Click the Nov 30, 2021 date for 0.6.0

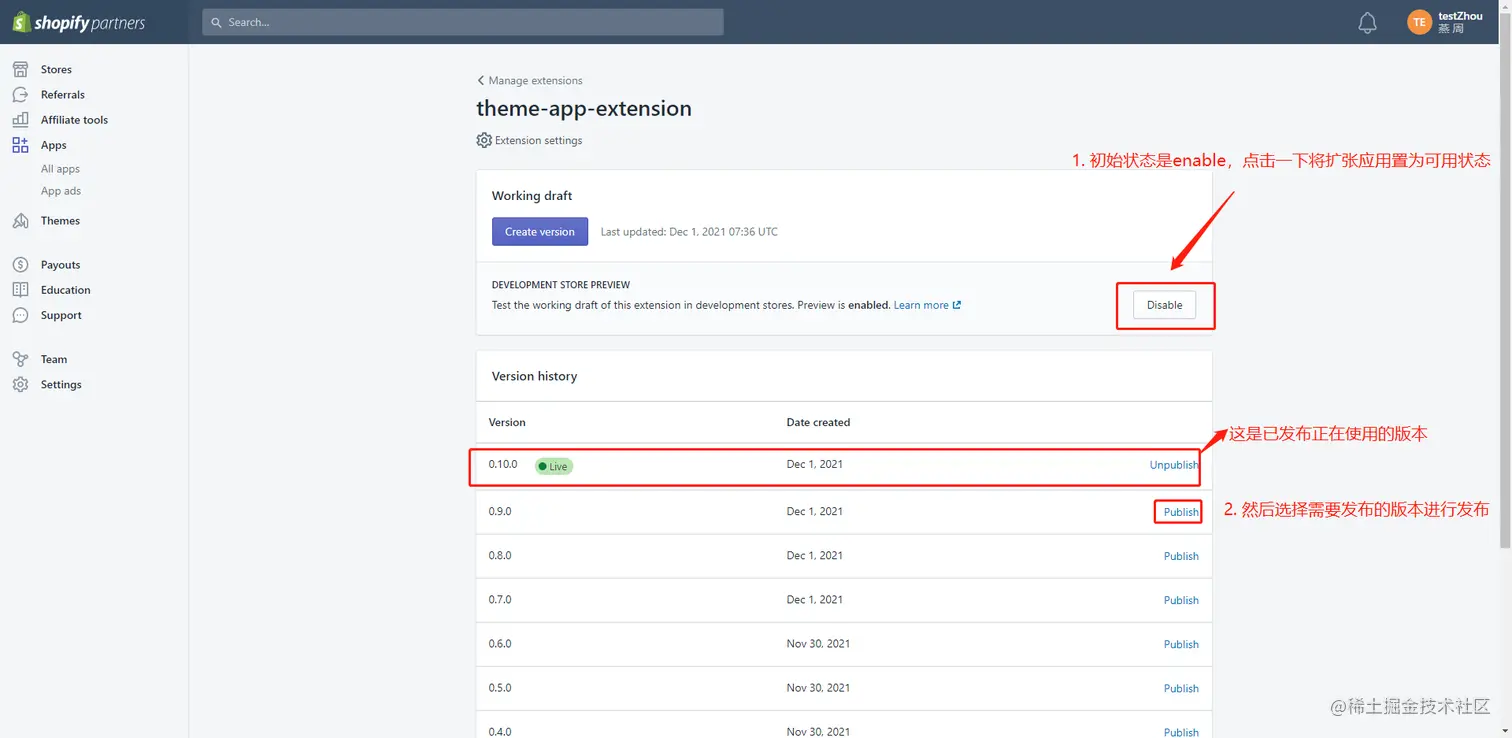pyautogui.click(x=818, y=643)
